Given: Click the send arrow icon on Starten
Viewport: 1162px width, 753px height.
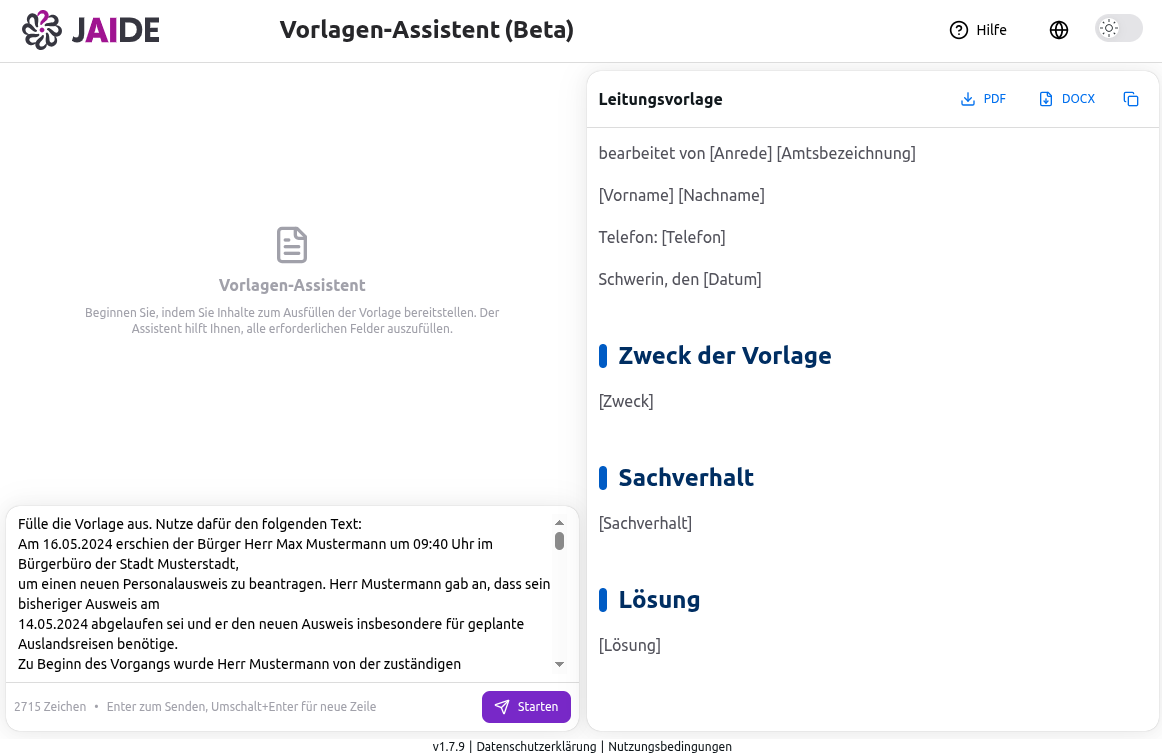Looking at the screenshot, I should [502, 707].
